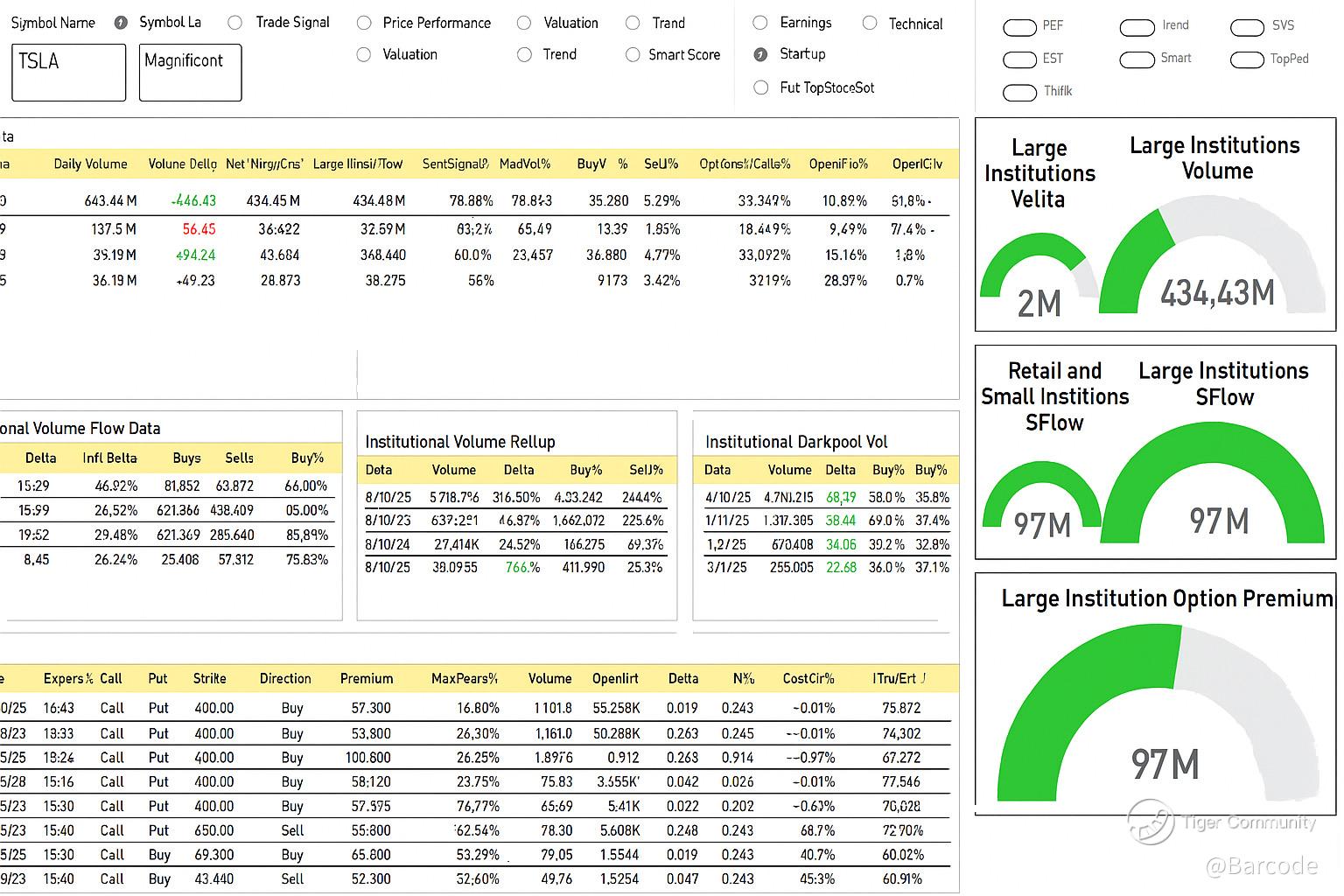Toggle the PEF pill switch

coord(1019,27)
